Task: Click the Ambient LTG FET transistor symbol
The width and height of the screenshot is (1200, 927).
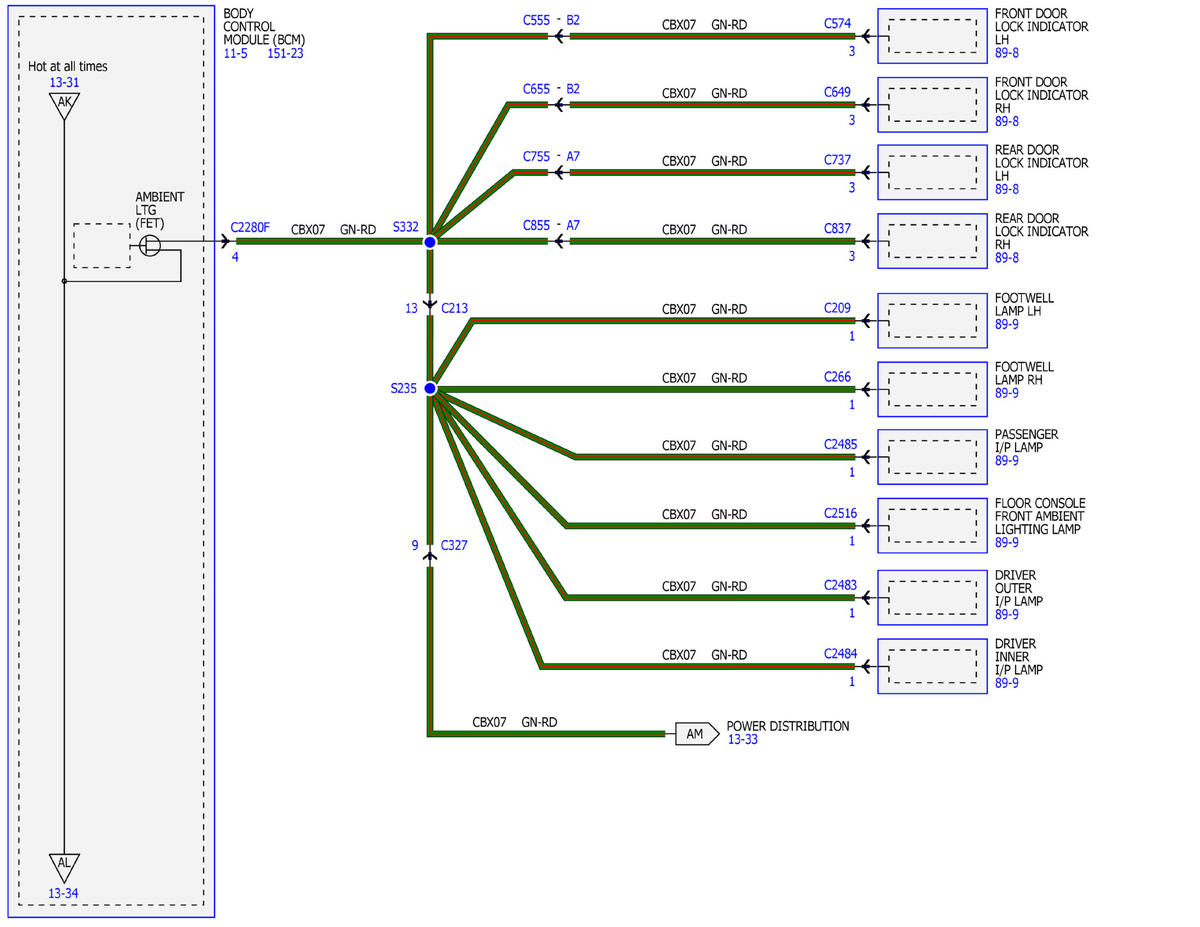Action: point(150,244)
